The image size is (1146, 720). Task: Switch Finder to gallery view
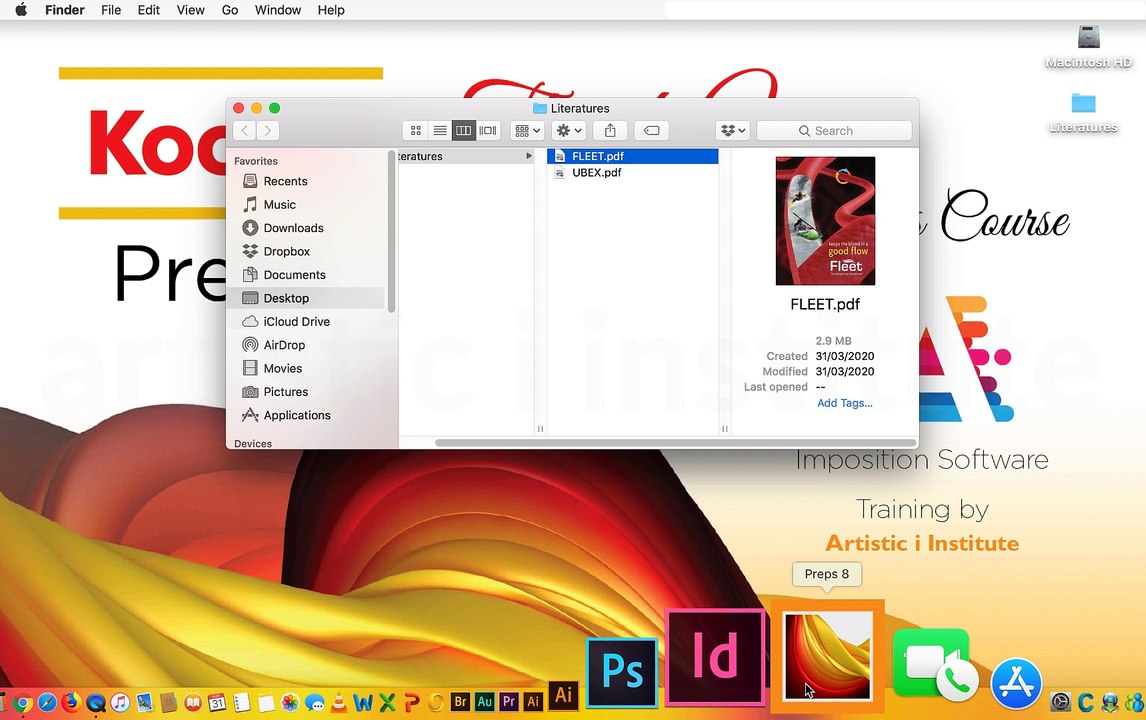pos(488,131)
